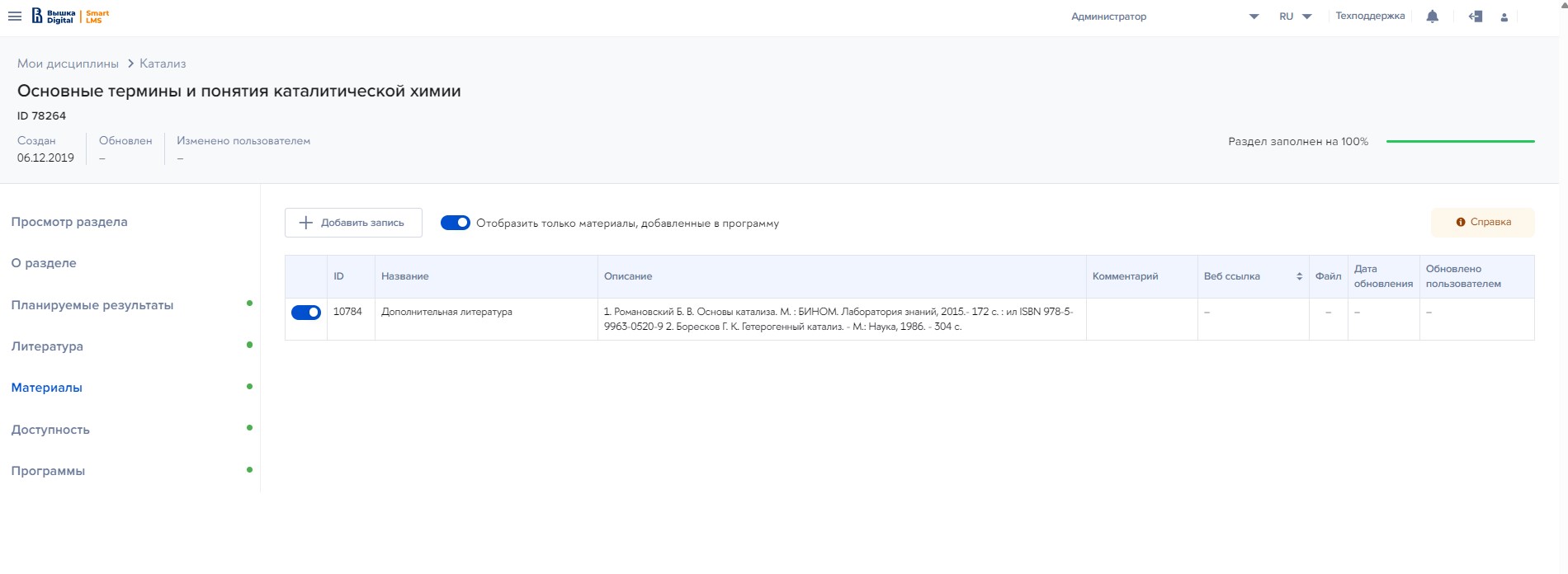Click the Техподдержка link
Viewport: 1568px width, 574px height.
[x=1369, y=16]
